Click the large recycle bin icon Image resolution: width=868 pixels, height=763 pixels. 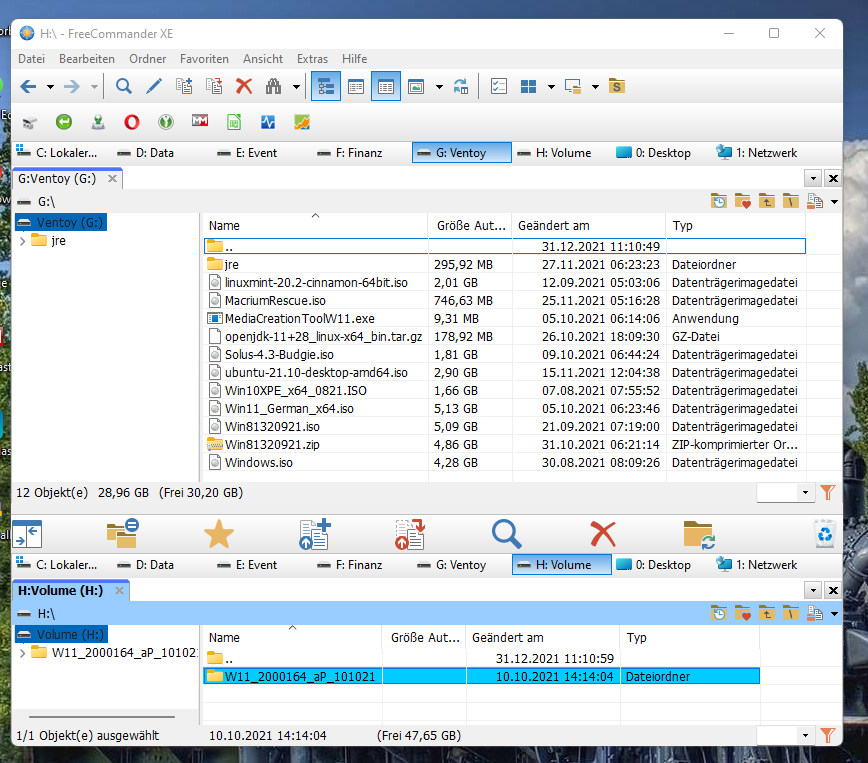825,534
